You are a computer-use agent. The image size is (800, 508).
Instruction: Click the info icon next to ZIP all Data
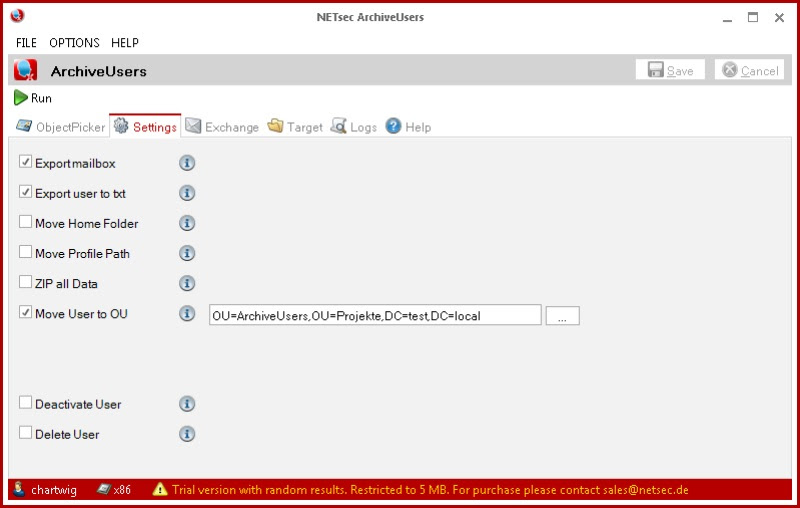click(187, 284)
